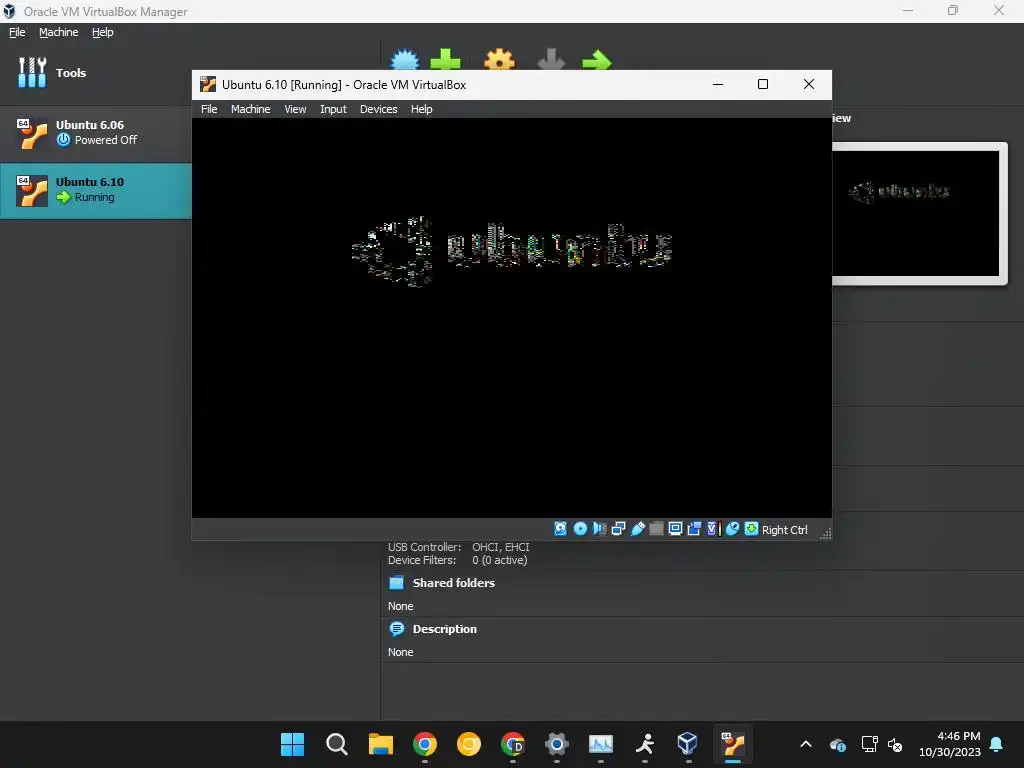Open the File menu of the VM window
The height and width of the screenshot is (768, 1024).
209,109
